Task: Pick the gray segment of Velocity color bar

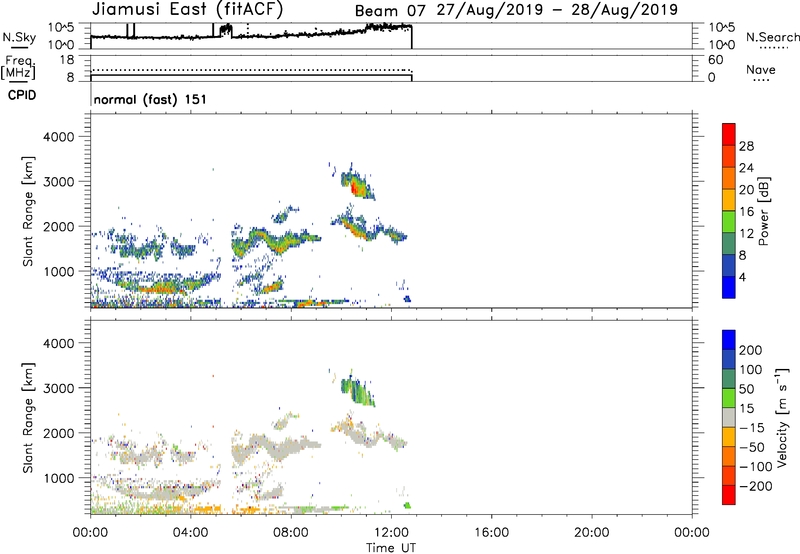Action: [x=729, y=417]
